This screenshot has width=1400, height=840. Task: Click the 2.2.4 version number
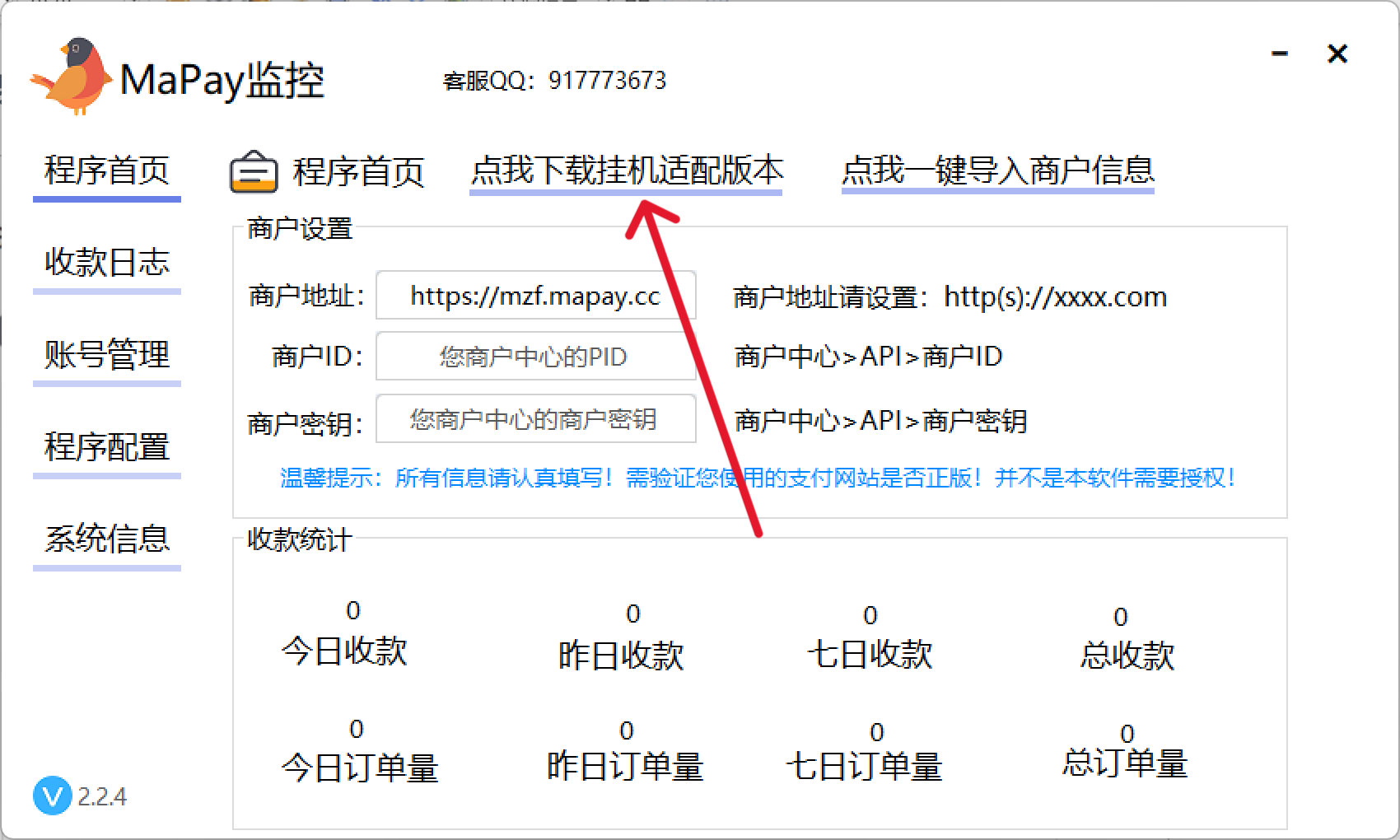102,796
